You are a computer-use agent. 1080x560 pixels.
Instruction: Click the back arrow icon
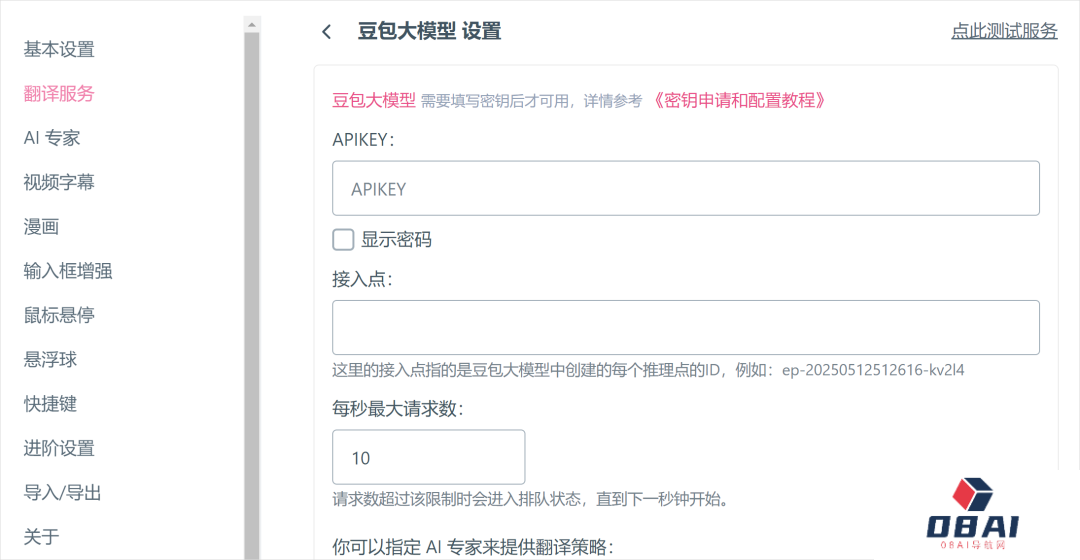[x=326, y=32]
